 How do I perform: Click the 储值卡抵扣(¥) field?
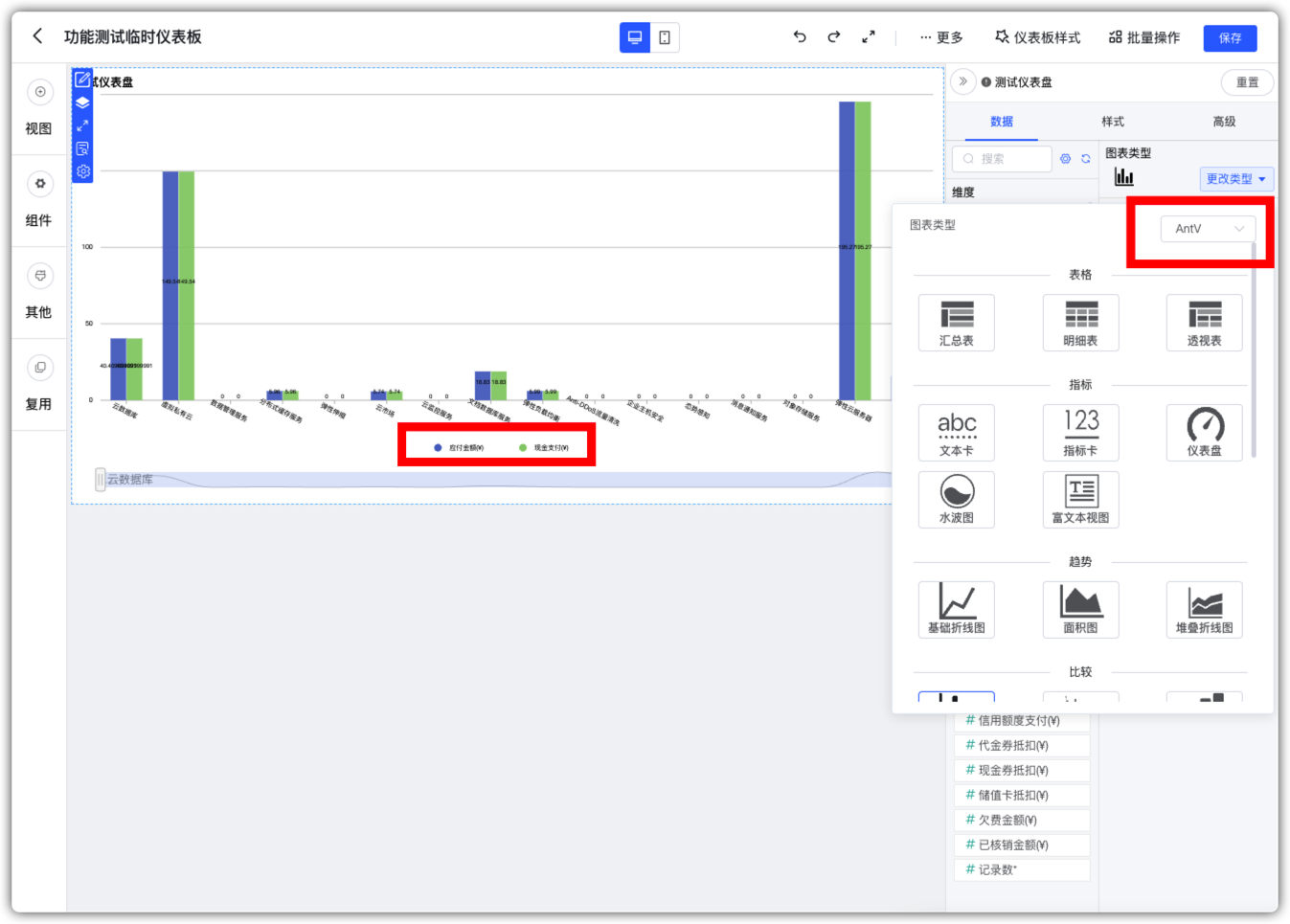[x=1022, y=795]
